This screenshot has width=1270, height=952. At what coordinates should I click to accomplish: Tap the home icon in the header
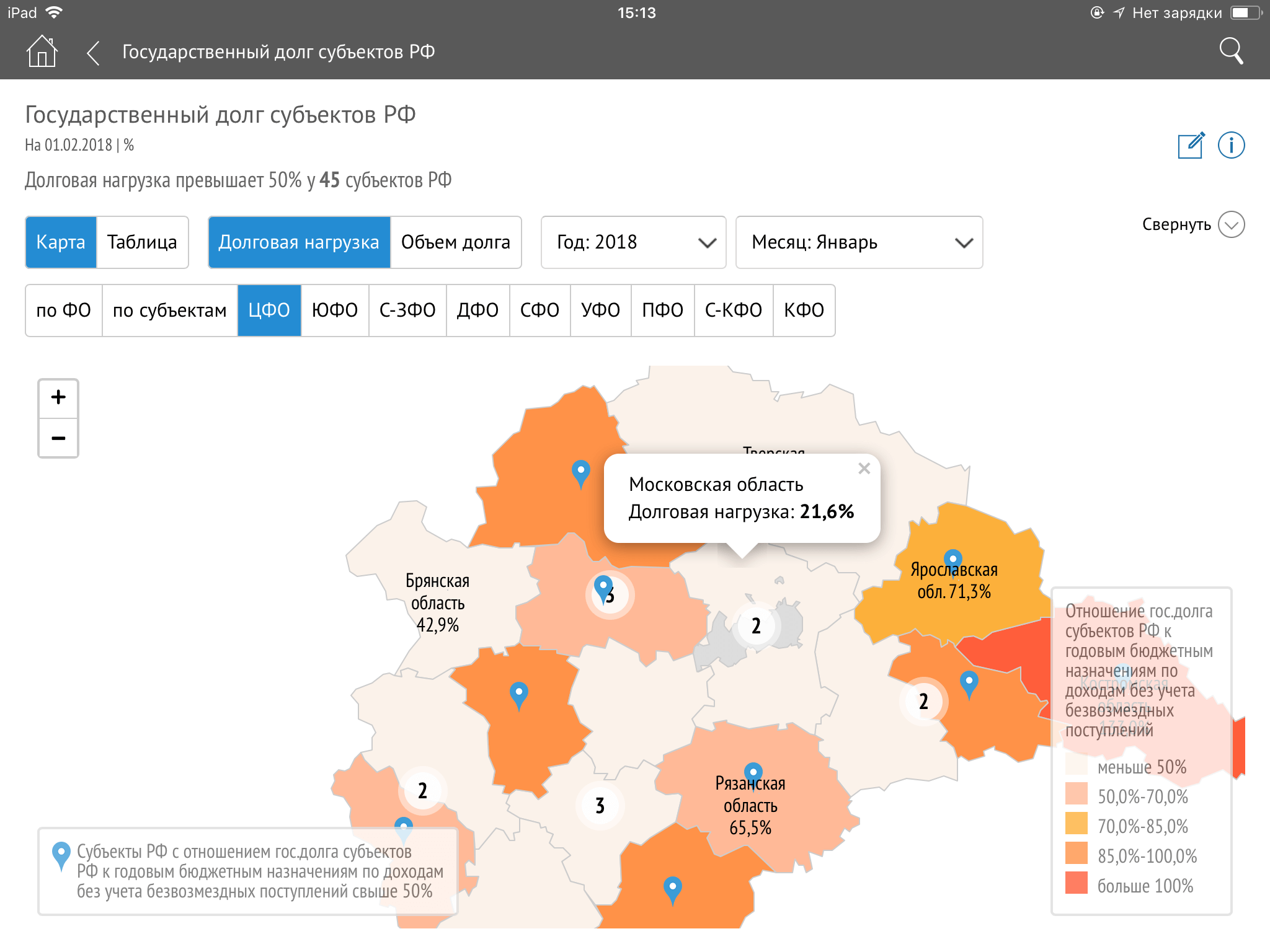42,51
